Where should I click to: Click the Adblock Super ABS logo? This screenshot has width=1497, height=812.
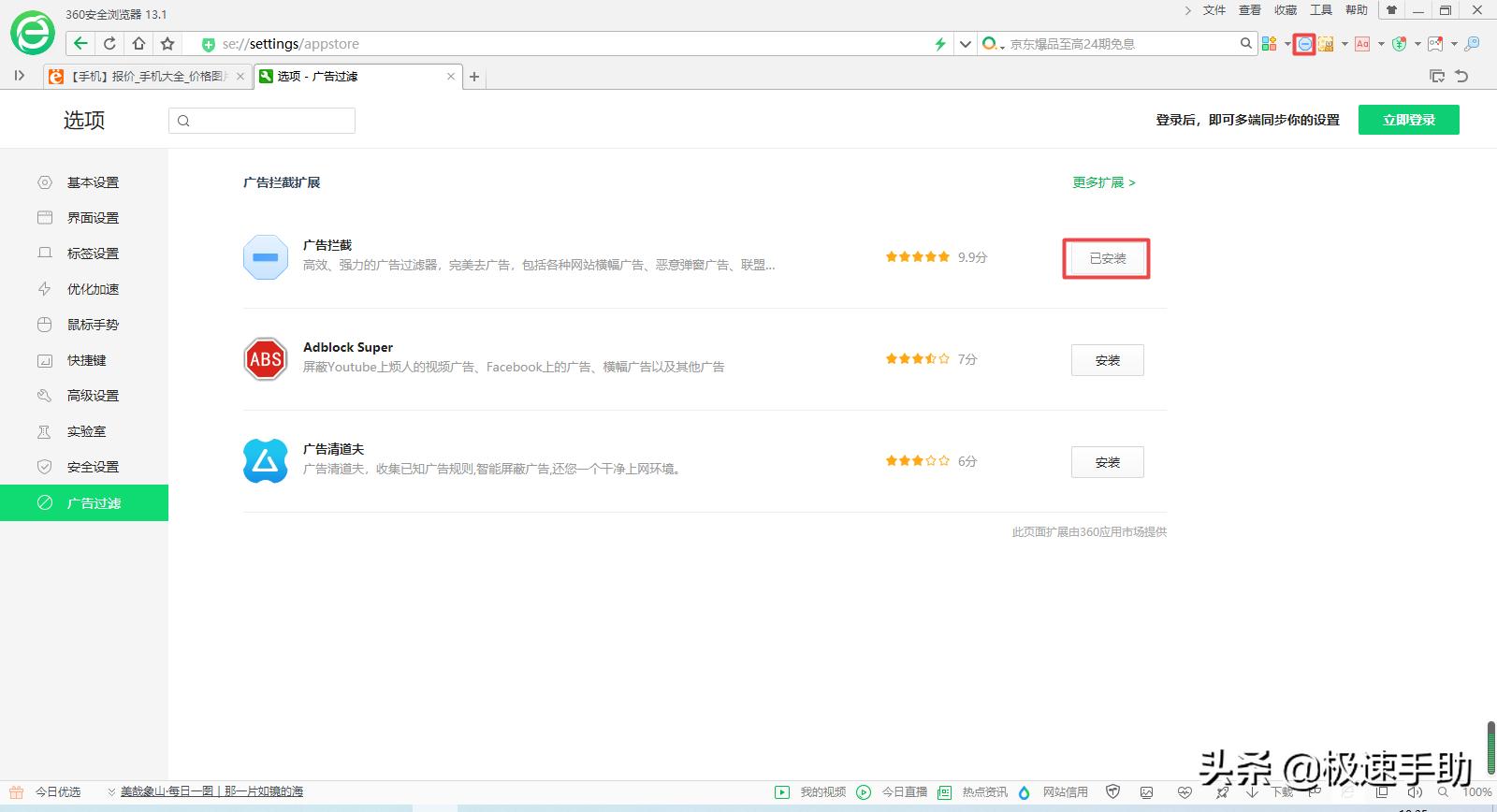tap(266, 359)
